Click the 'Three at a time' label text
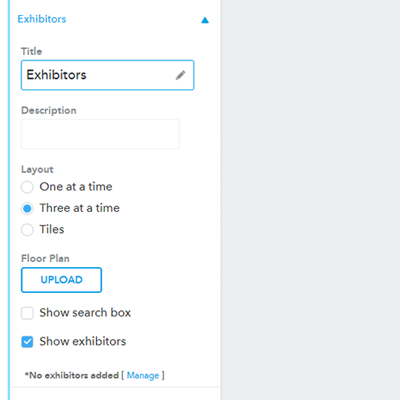The width and height of the screenshot is (400, 400). (79, 208)
